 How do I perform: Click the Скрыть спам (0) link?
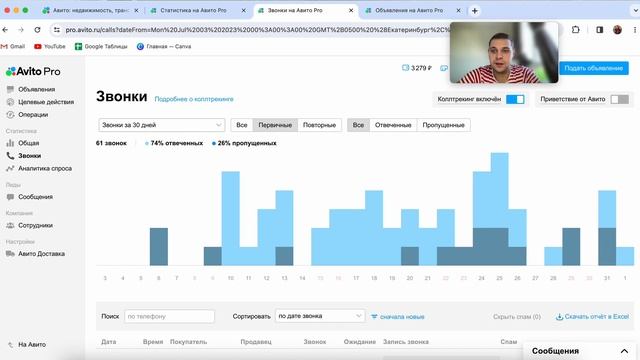point(517,317)
